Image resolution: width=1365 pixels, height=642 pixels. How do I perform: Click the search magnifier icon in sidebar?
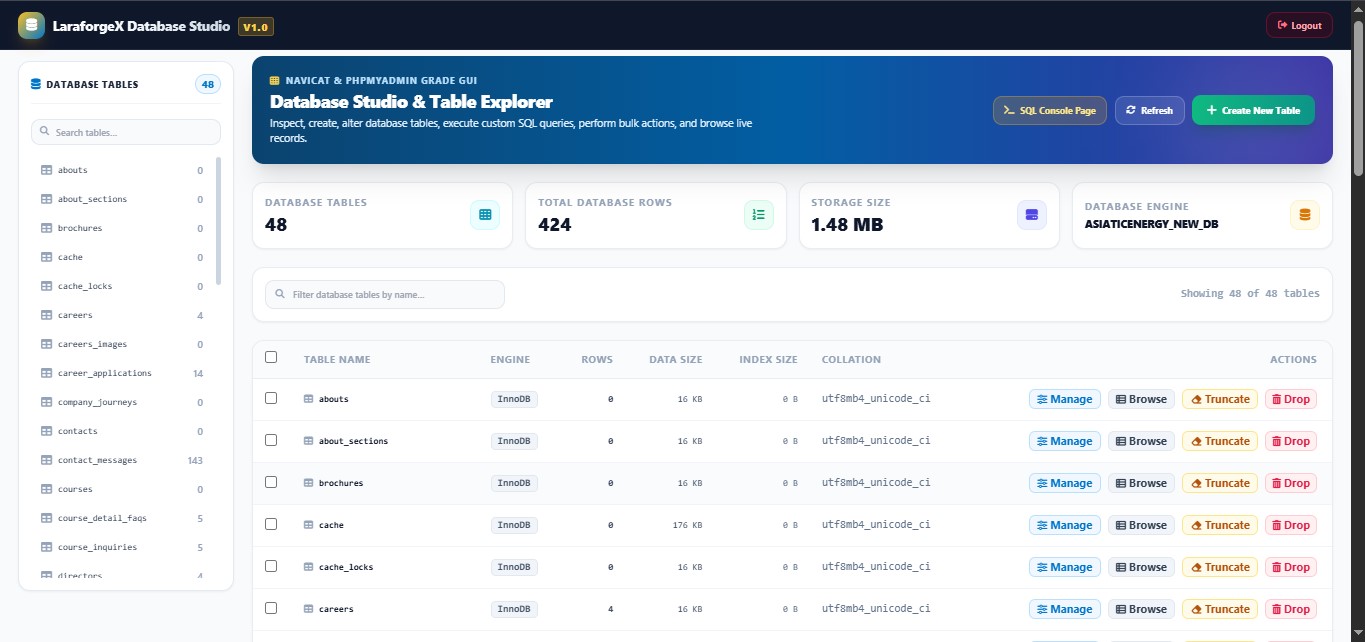click(46, 132)
